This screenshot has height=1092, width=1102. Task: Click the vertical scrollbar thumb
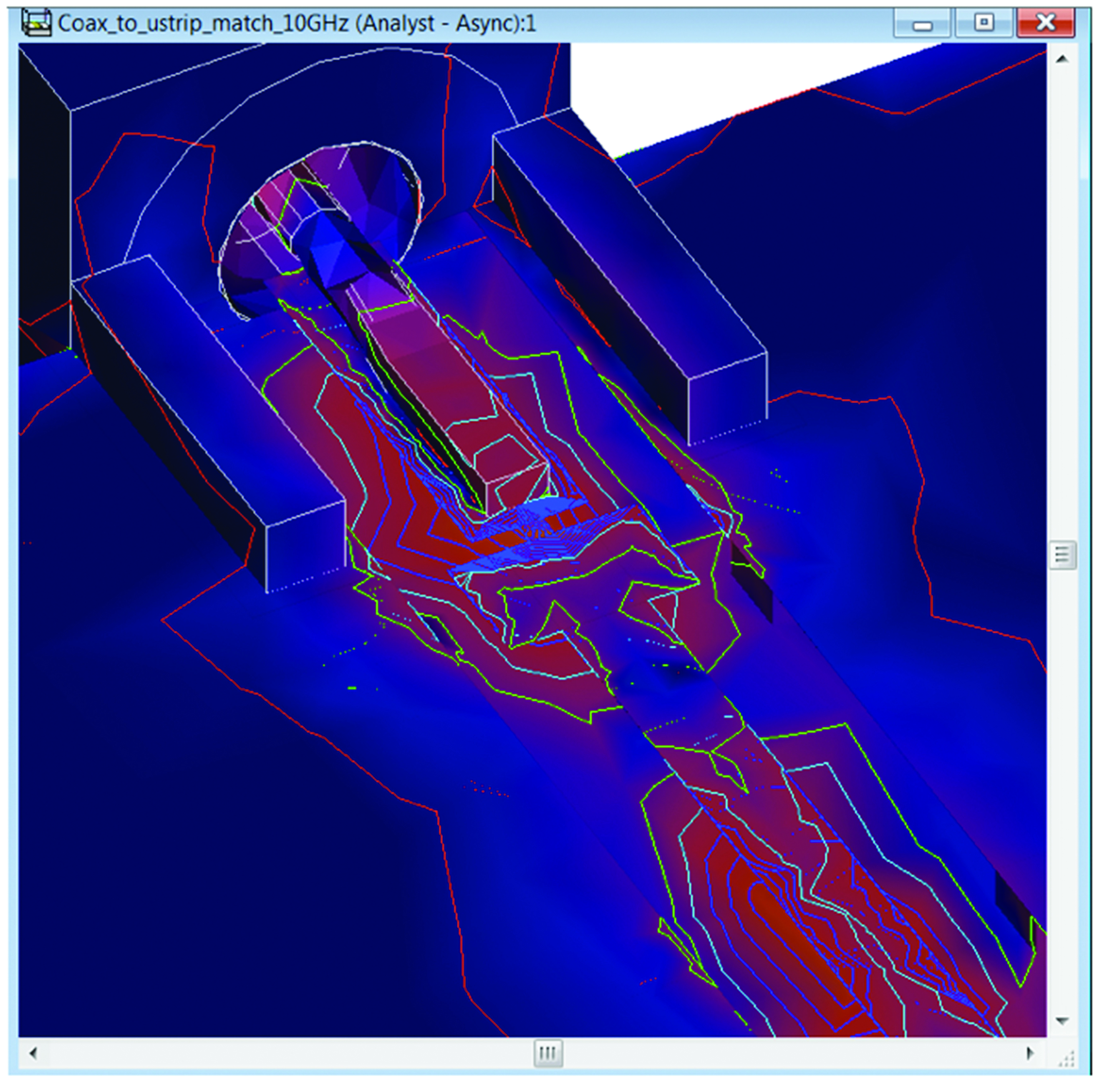pyautogui.click(x=1062, y=554)
